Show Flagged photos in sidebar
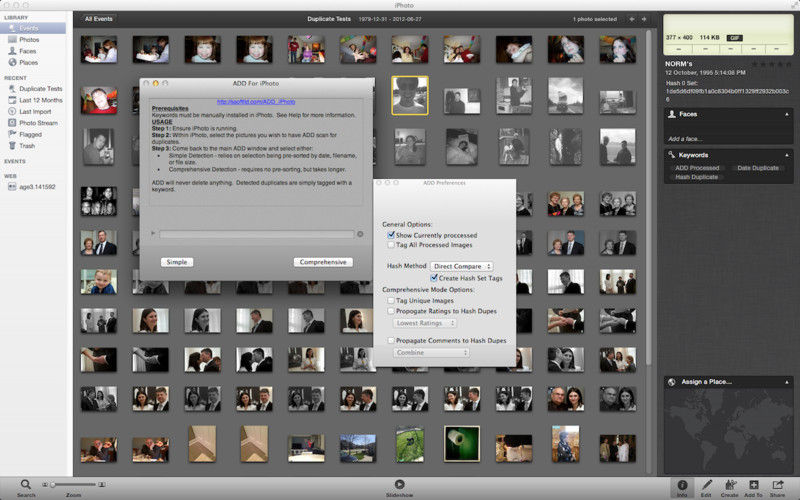Viewport: 800px width, 500px height. point(30,135)
